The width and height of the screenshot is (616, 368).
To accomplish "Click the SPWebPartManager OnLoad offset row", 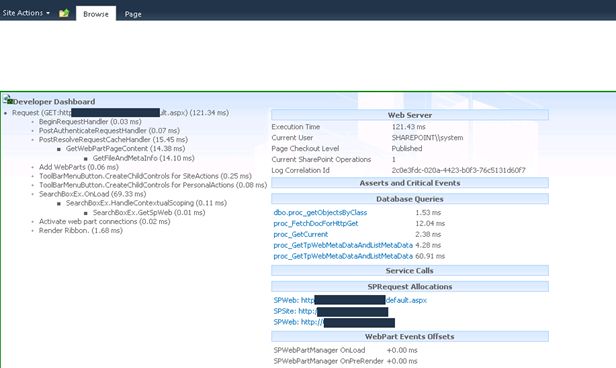I will pyautogui.click(x=345, y=350).
